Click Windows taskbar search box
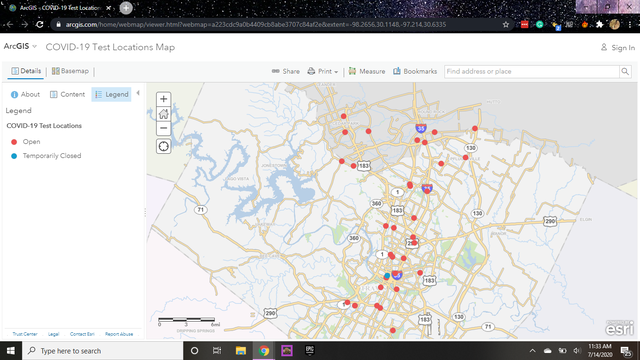 (102, 351)
